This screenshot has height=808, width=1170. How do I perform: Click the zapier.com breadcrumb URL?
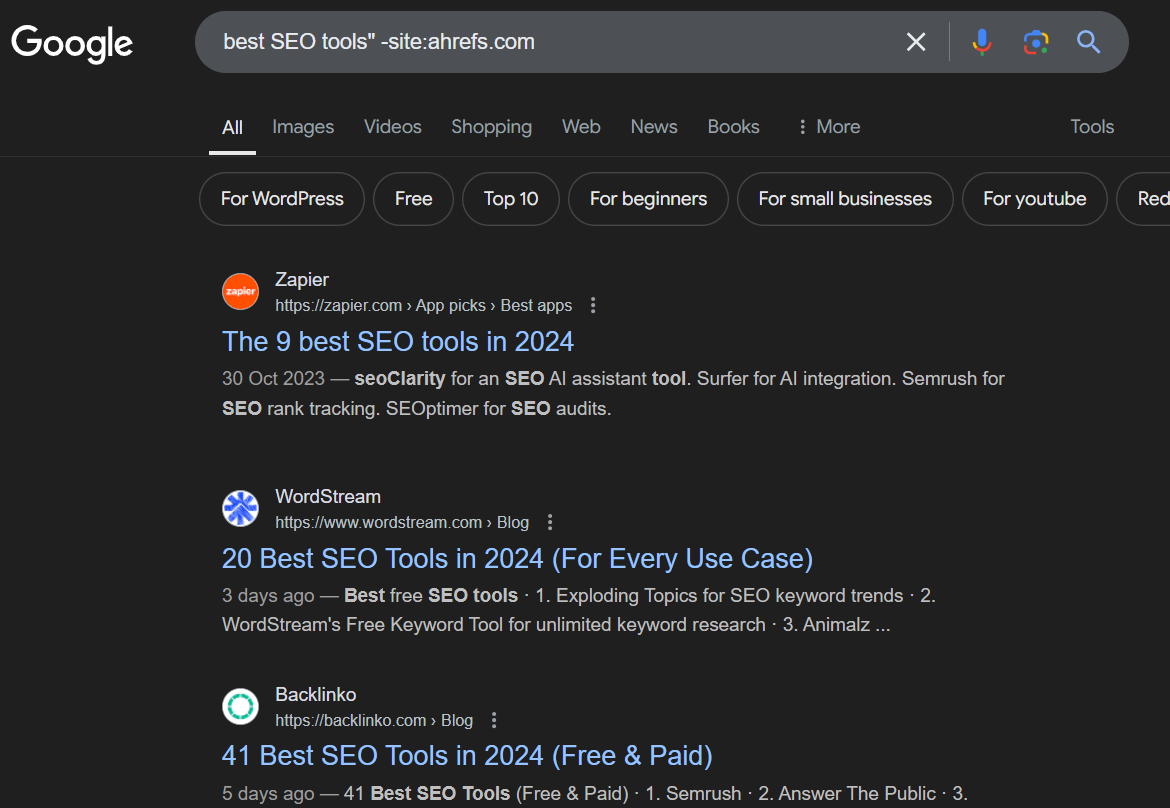pyautogui.click(x=424, y=305)
